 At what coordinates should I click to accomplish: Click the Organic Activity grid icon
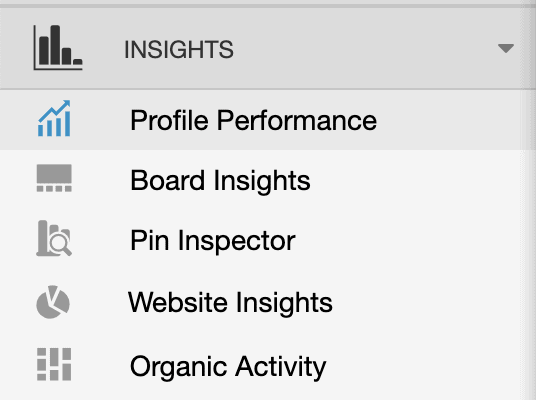(x=54, y=364)
